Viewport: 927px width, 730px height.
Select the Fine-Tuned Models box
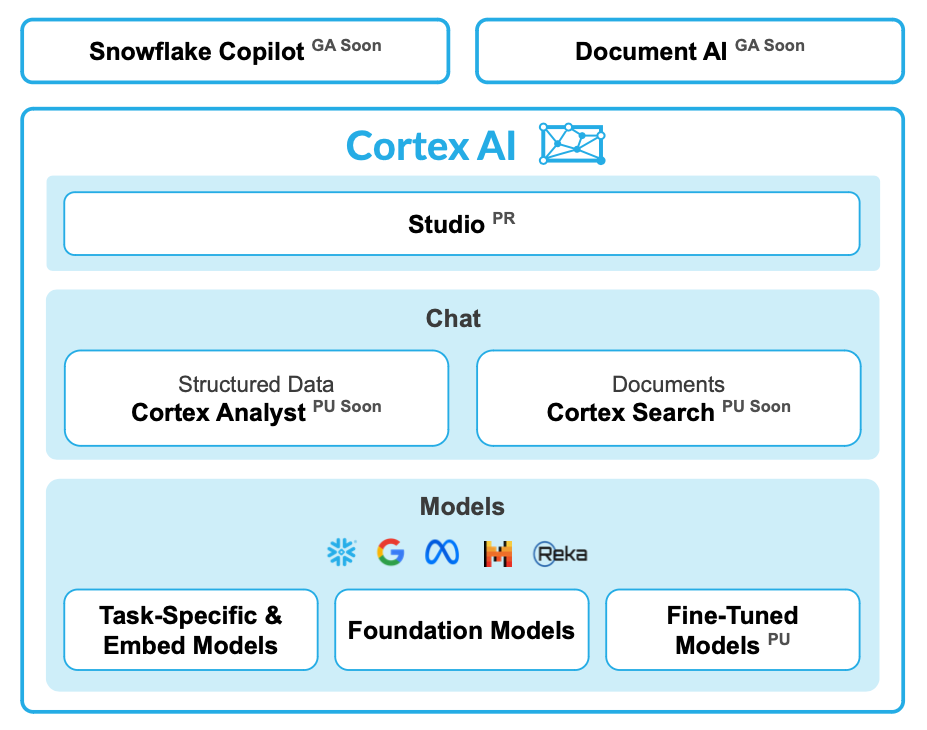(732, 630)
